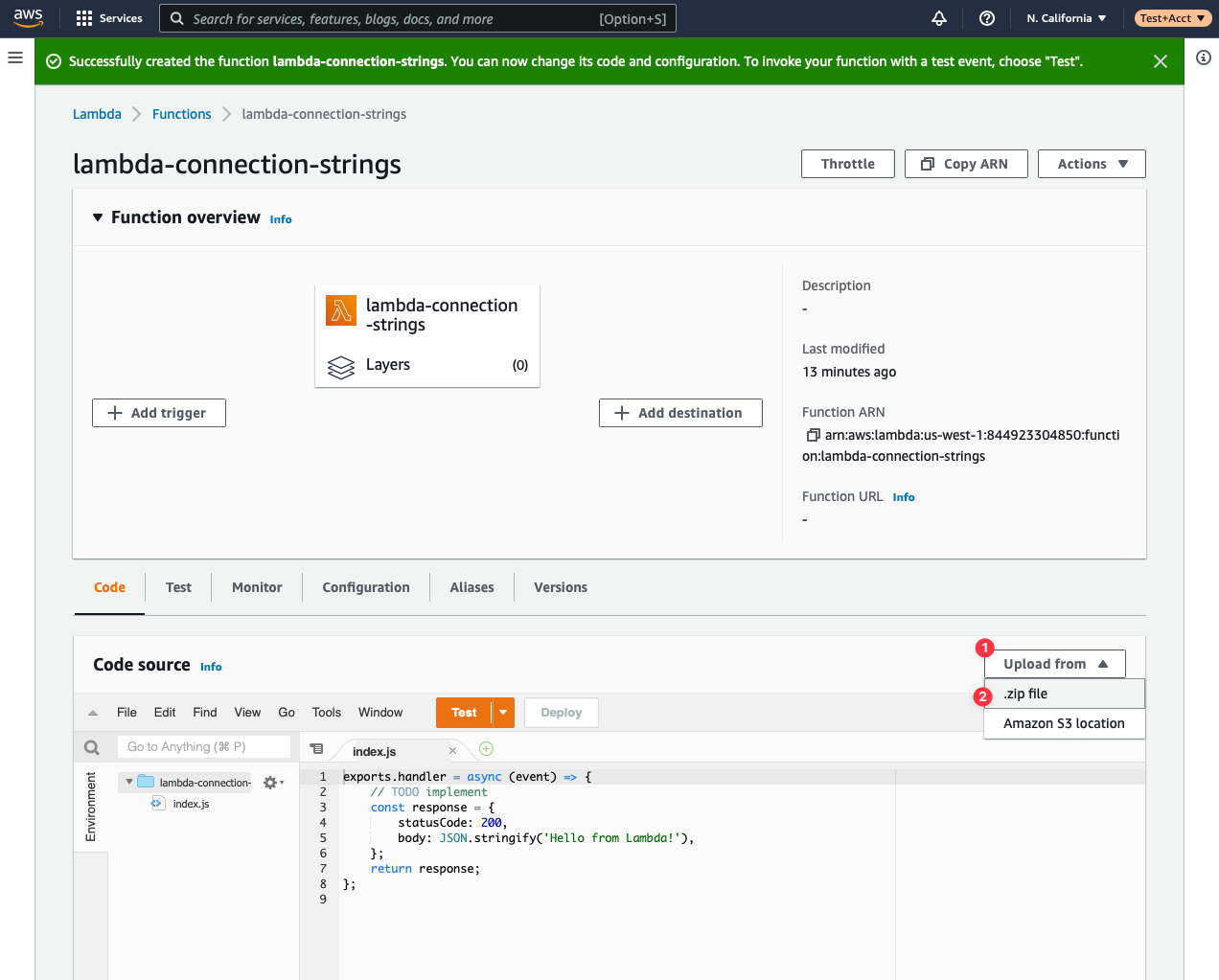Viewport: 1219px width, 980px height.
Task: Switch to the Test tab
Action: [178, 587]
